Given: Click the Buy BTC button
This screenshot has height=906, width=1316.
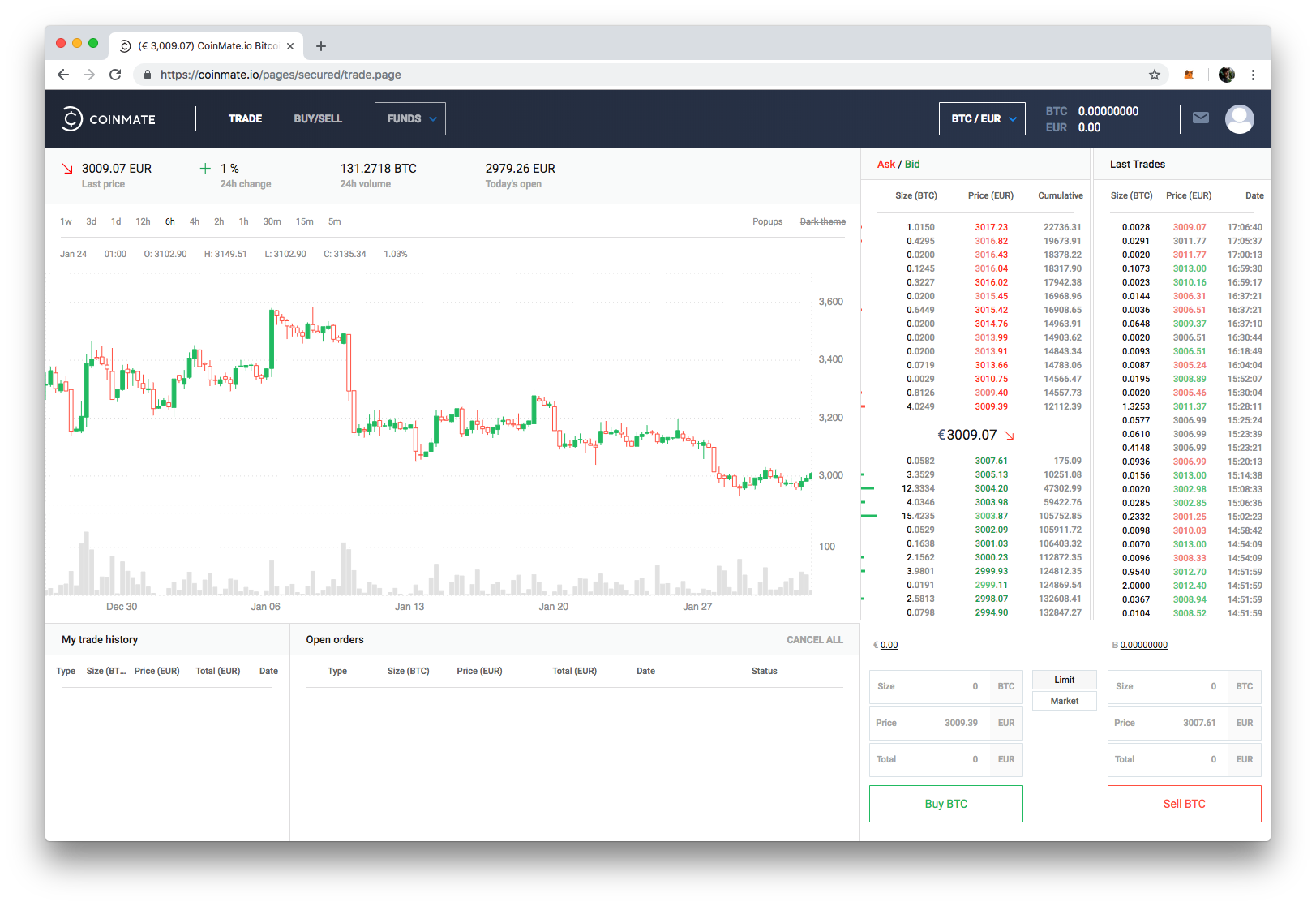Looking at the screenshot, I should pos(946,804).
